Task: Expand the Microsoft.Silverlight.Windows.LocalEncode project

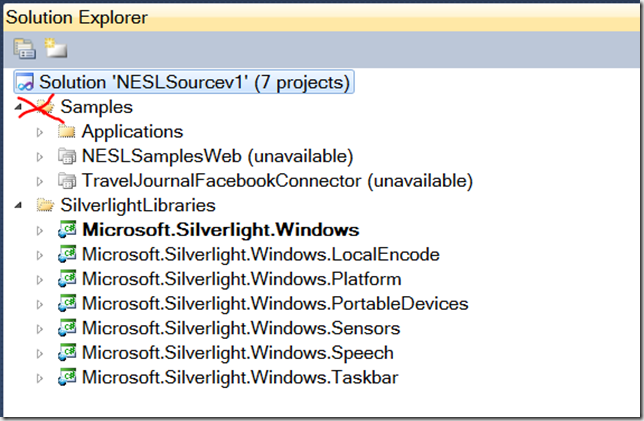Action: click(40, 255)
